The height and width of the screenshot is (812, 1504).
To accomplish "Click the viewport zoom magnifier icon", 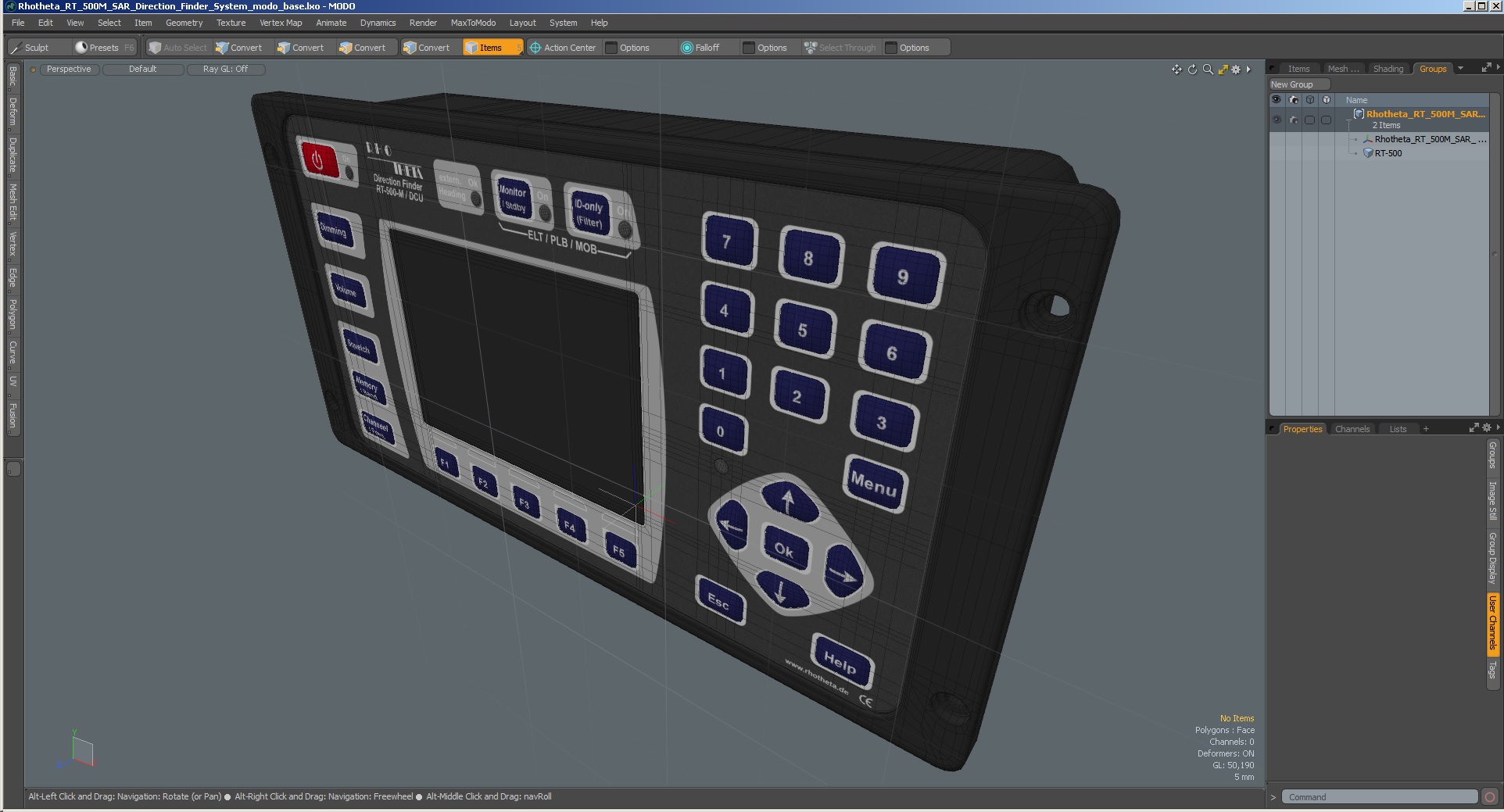I will [1208, 70].
